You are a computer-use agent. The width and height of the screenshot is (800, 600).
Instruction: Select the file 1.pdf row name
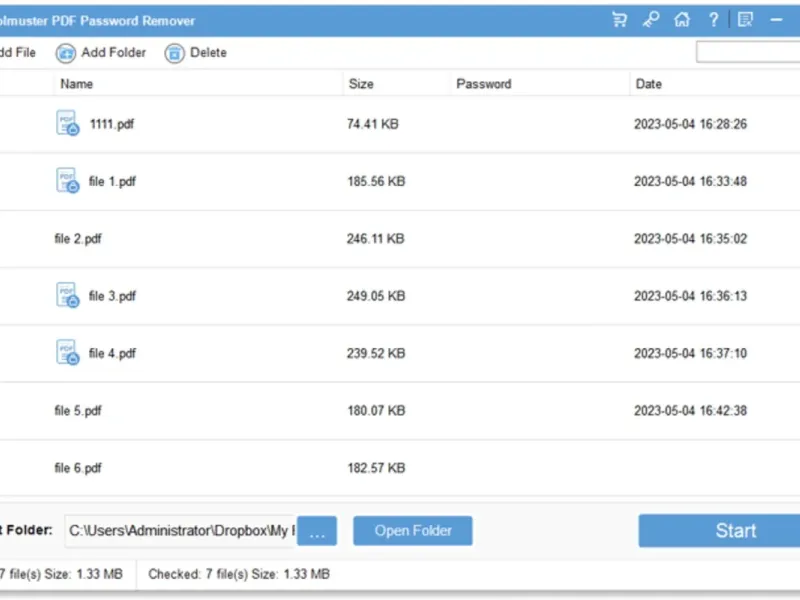click(112, 182)
